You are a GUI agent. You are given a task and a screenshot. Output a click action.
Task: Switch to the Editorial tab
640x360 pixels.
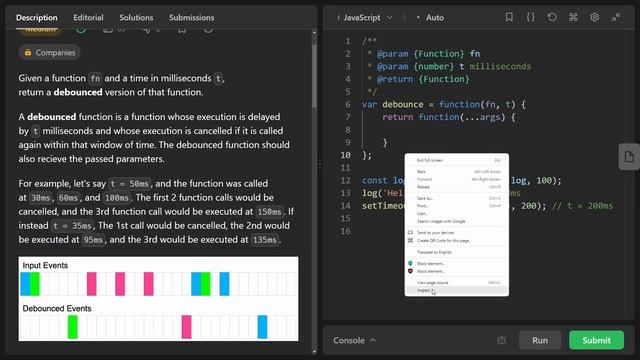point(88,18)
